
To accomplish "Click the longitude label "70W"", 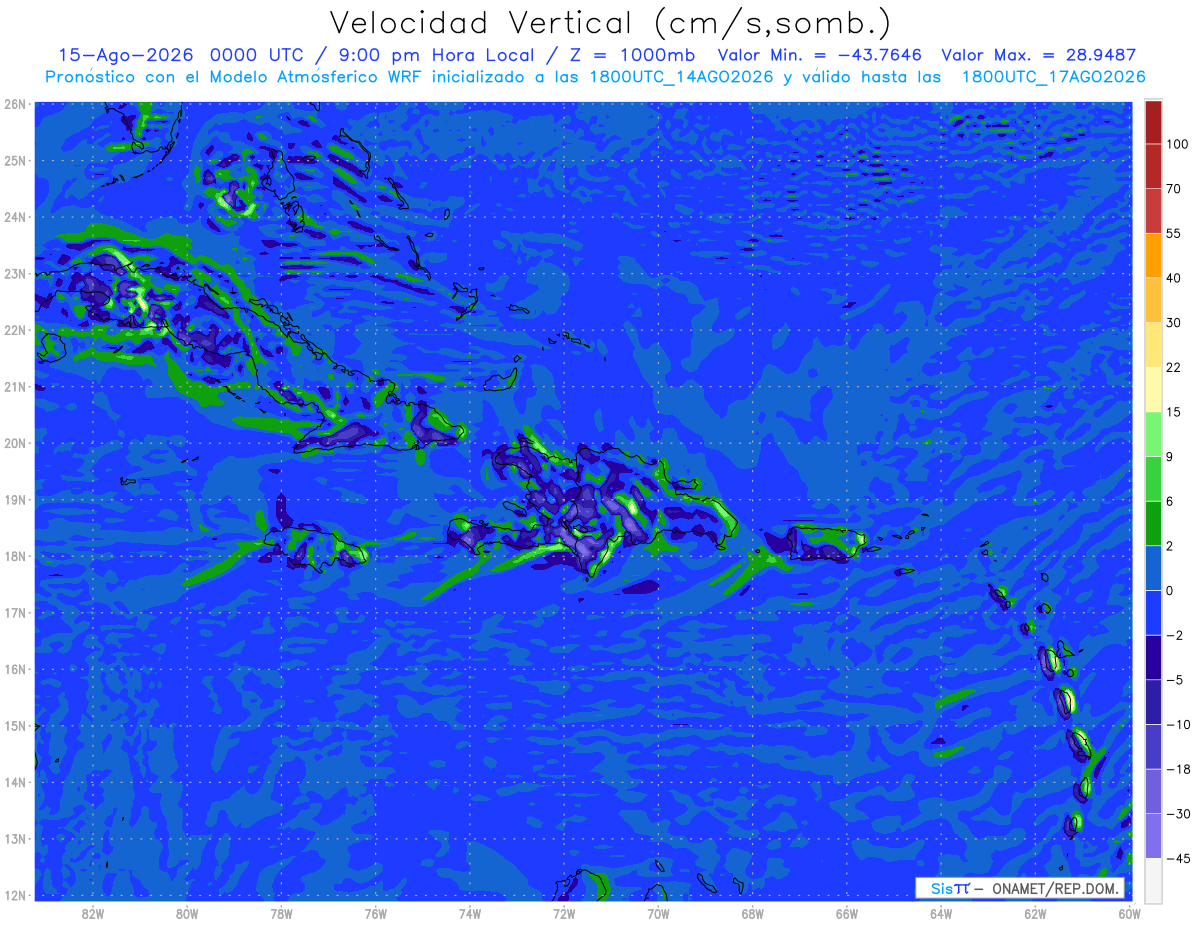I will pyautogui.click(x=658, y=913).
